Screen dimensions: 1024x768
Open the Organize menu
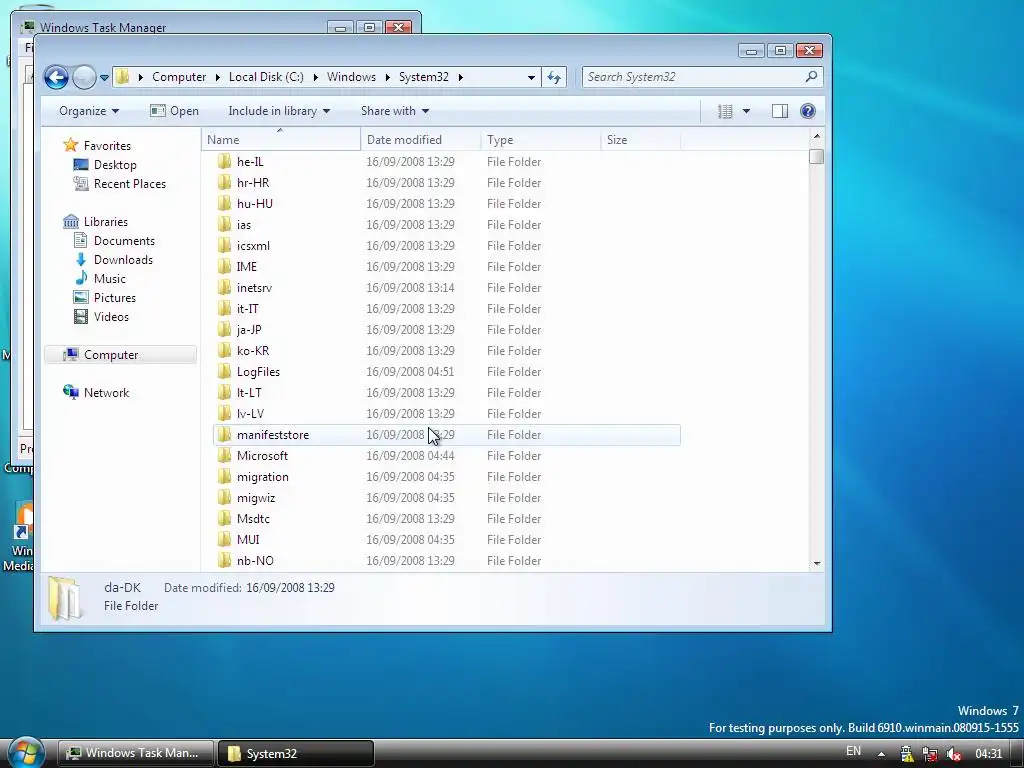[89, 111]
